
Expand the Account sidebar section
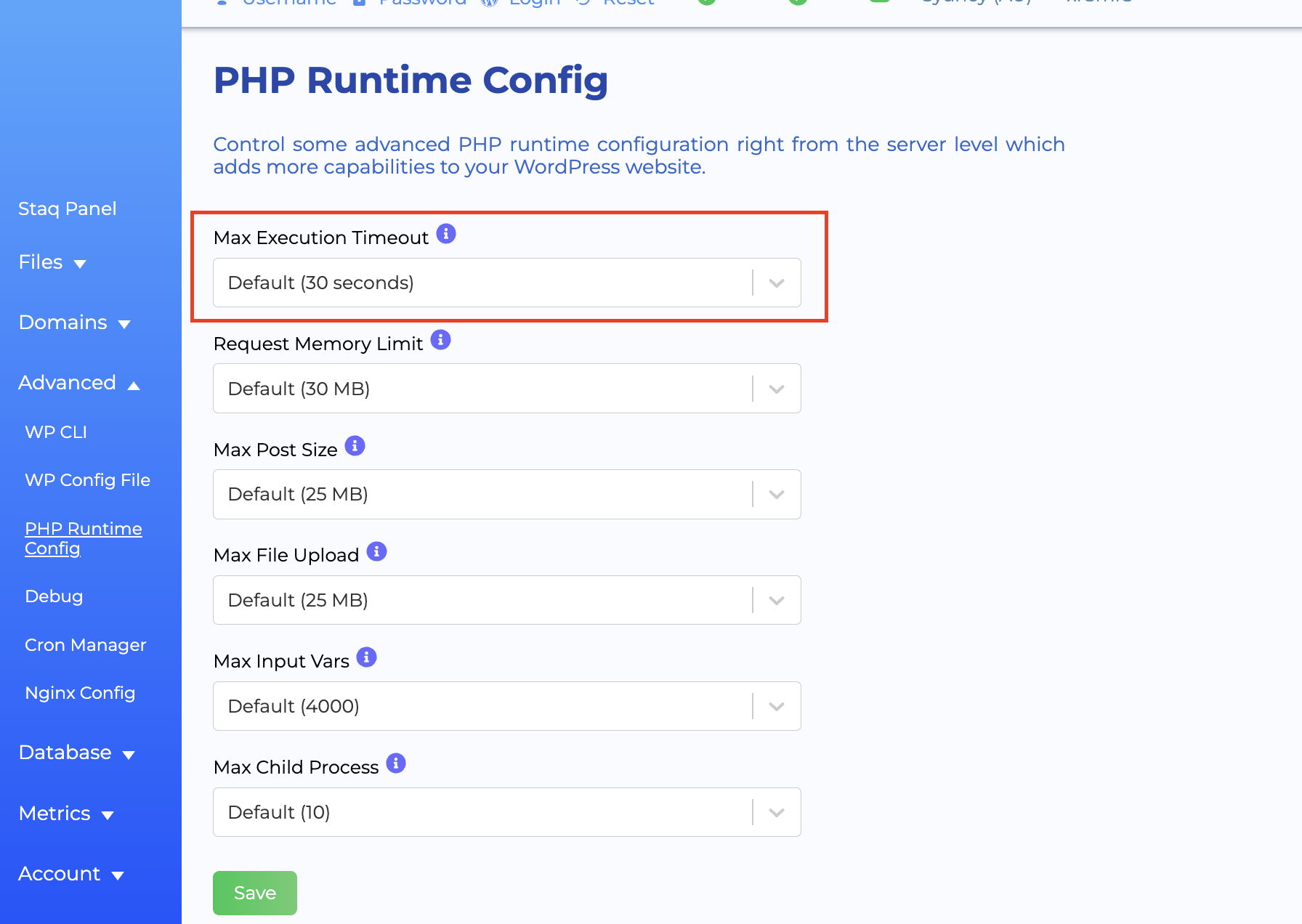pos(71,874)
